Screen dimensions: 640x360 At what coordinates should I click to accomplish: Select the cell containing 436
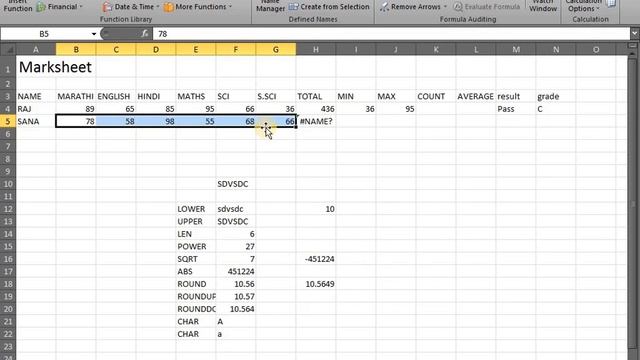pyautogui.click(x=316, y=109)
